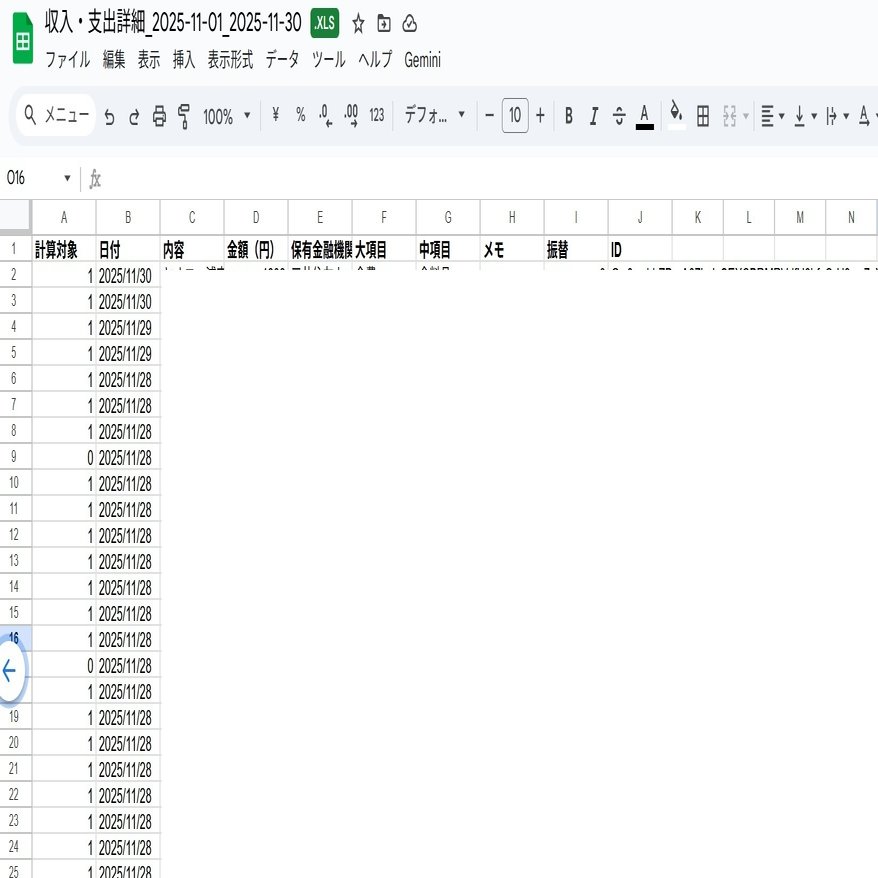Redo the last action

(134, 115)
